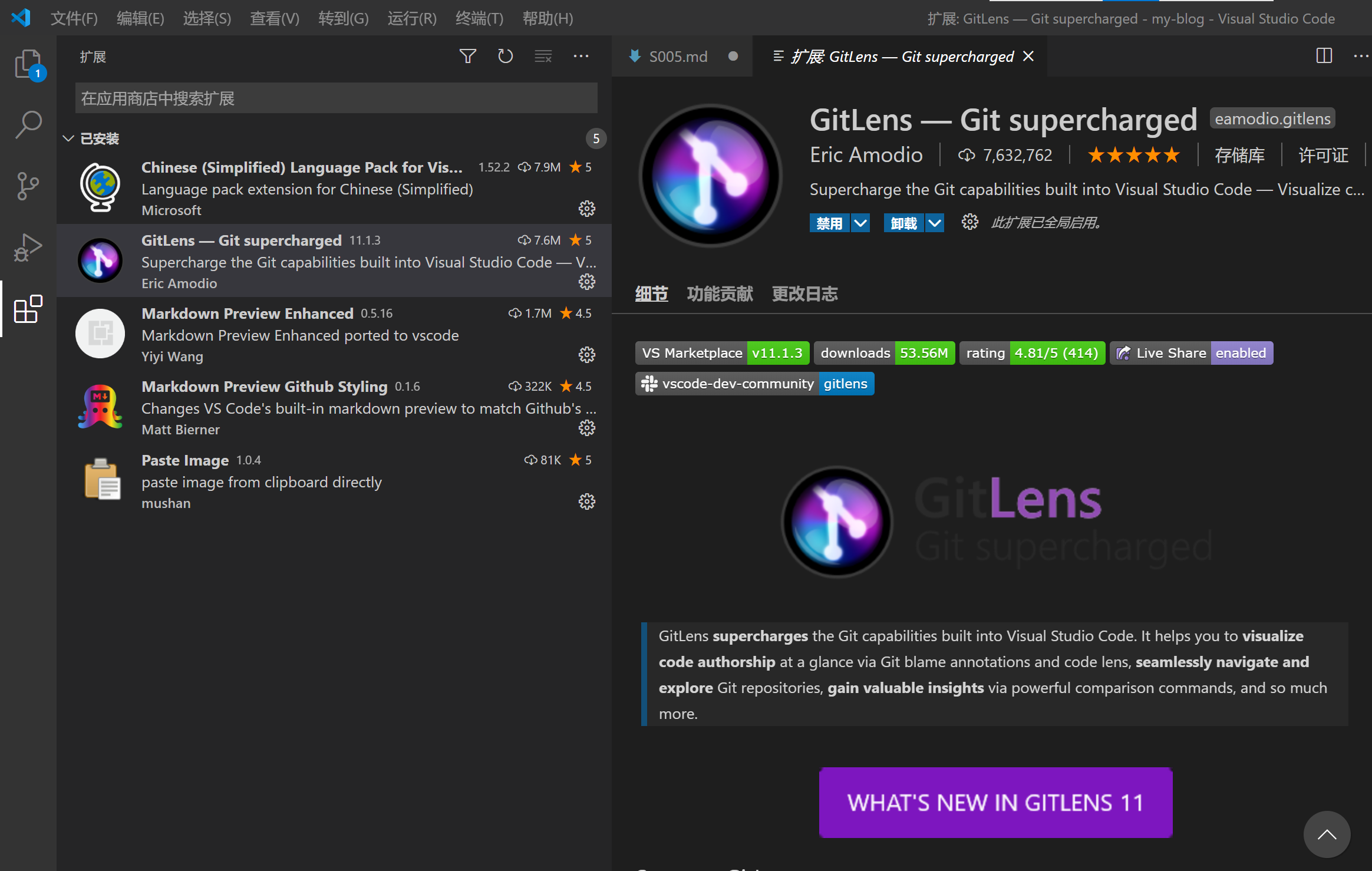The width and height of the screenshot is (1372, 871).
Task: Click What's New in GitLens 11 button
Action: click(x=995, y=802)
